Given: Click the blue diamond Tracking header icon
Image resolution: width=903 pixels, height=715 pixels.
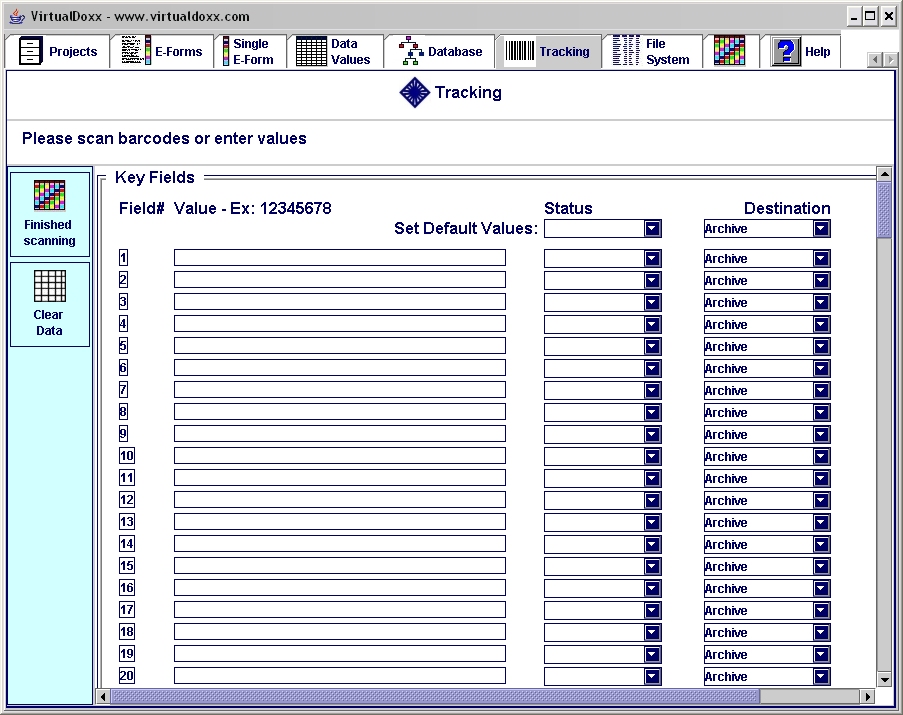Looking at the screenshot, I should coord(415,93).
